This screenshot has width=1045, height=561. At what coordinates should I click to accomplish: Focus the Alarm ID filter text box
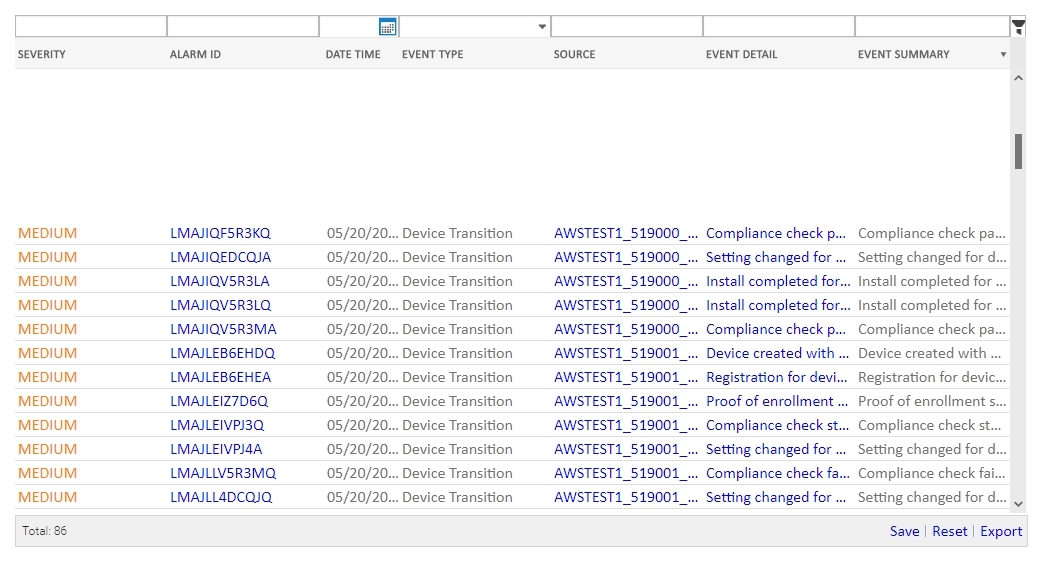pyautogui.click(x=242, y=27)
